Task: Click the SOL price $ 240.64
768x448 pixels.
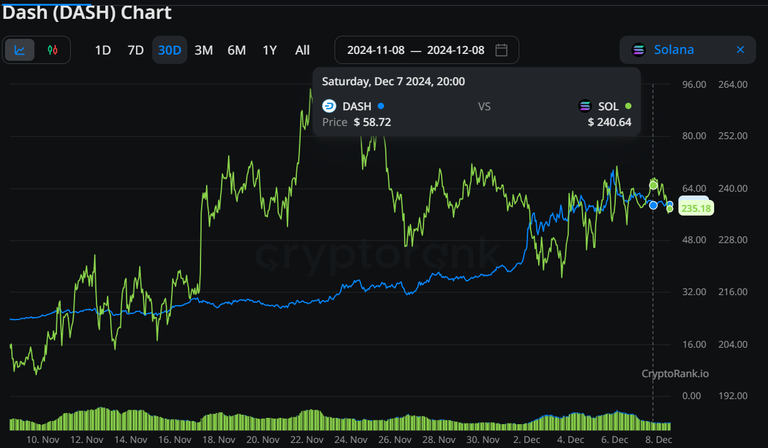Action: [609, 122]
